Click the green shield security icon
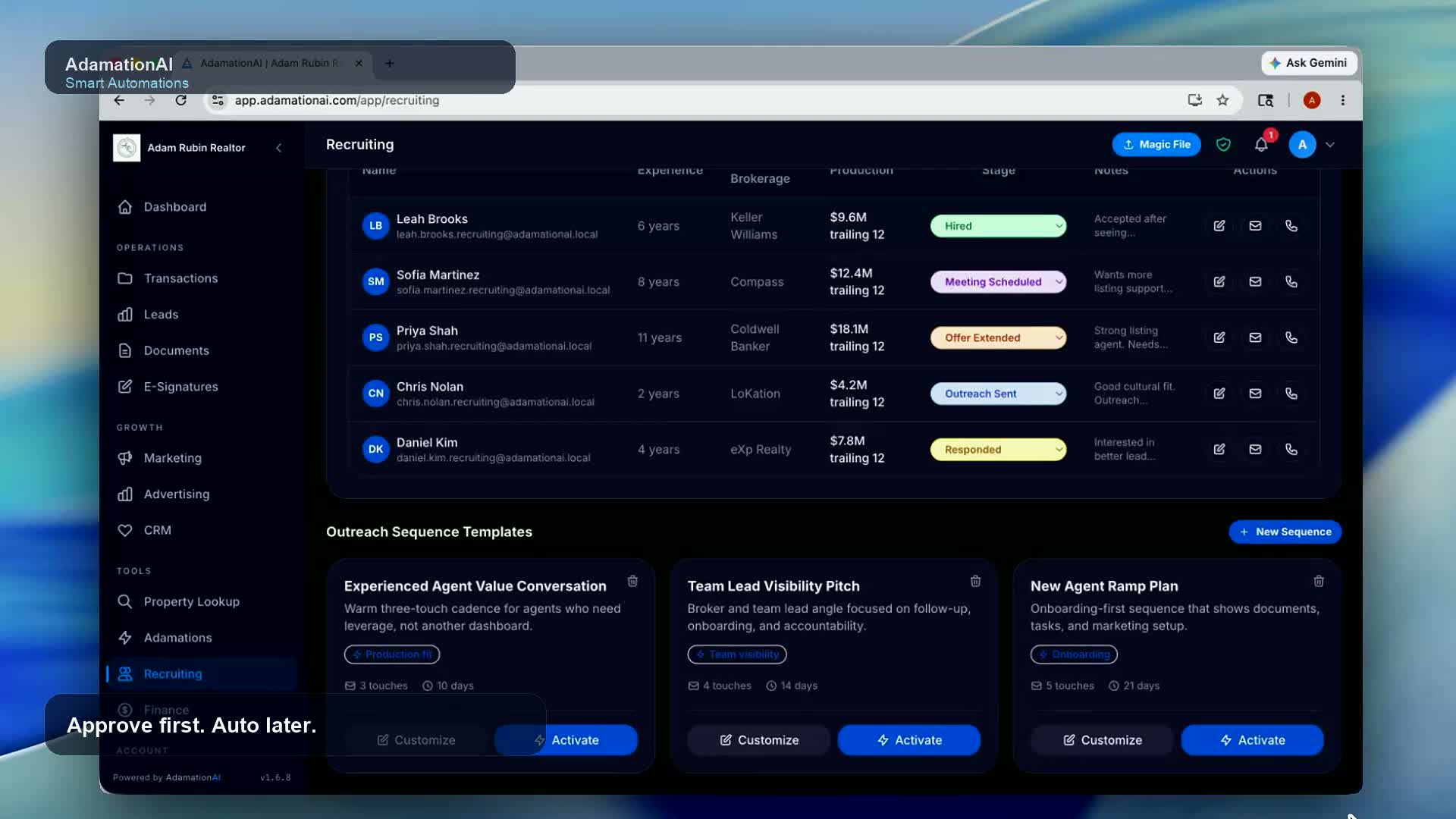The height and width of the screenshot is (819, 1456). [1223, 145]
